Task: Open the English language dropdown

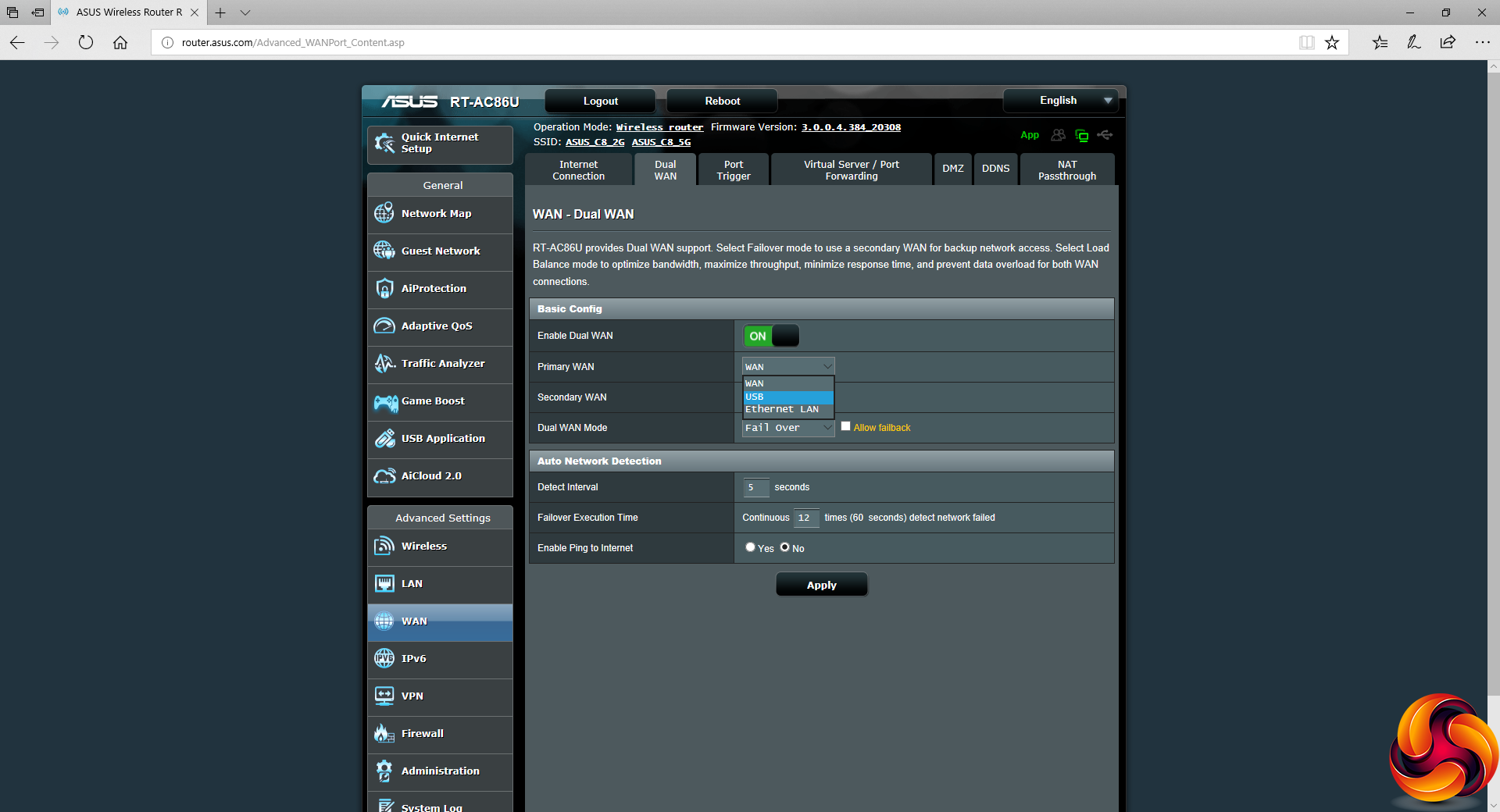Action: (x=1060, y=101)
